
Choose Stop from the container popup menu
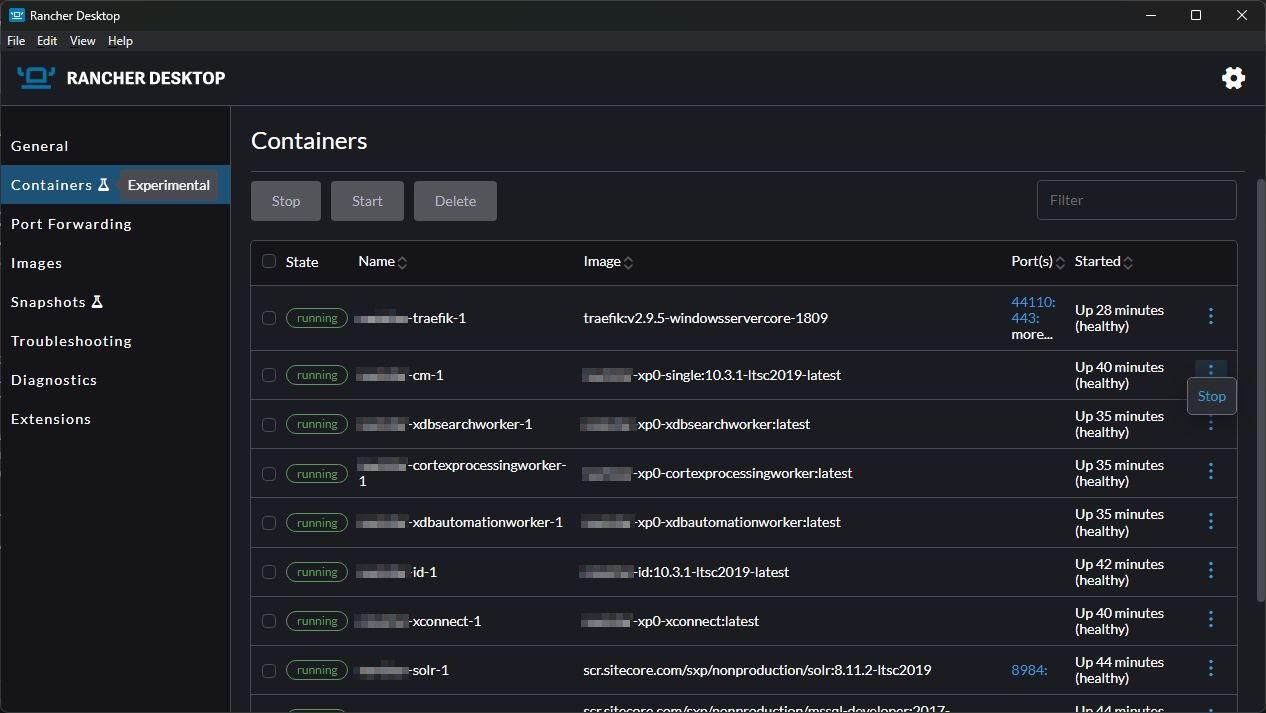1211,396
